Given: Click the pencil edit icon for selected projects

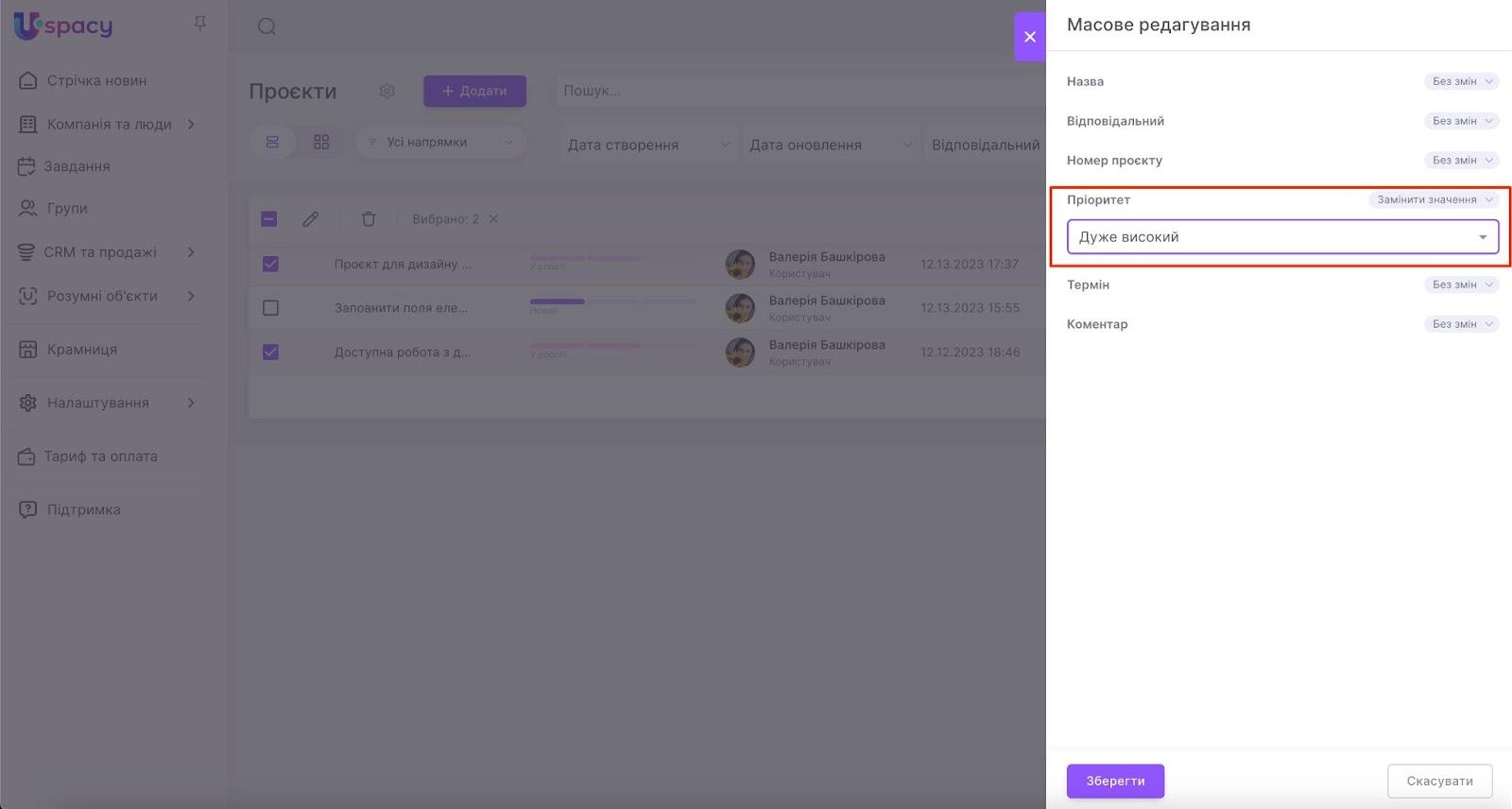Looking at the screenshot, I should (310, 219).
